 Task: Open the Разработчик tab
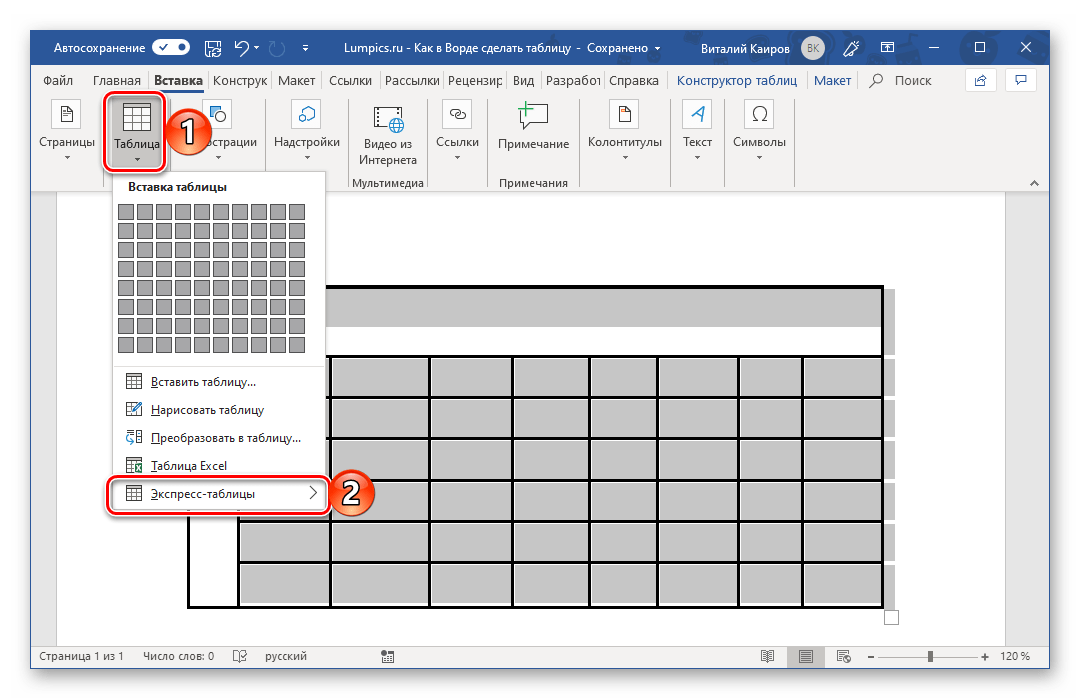point(573,81)
